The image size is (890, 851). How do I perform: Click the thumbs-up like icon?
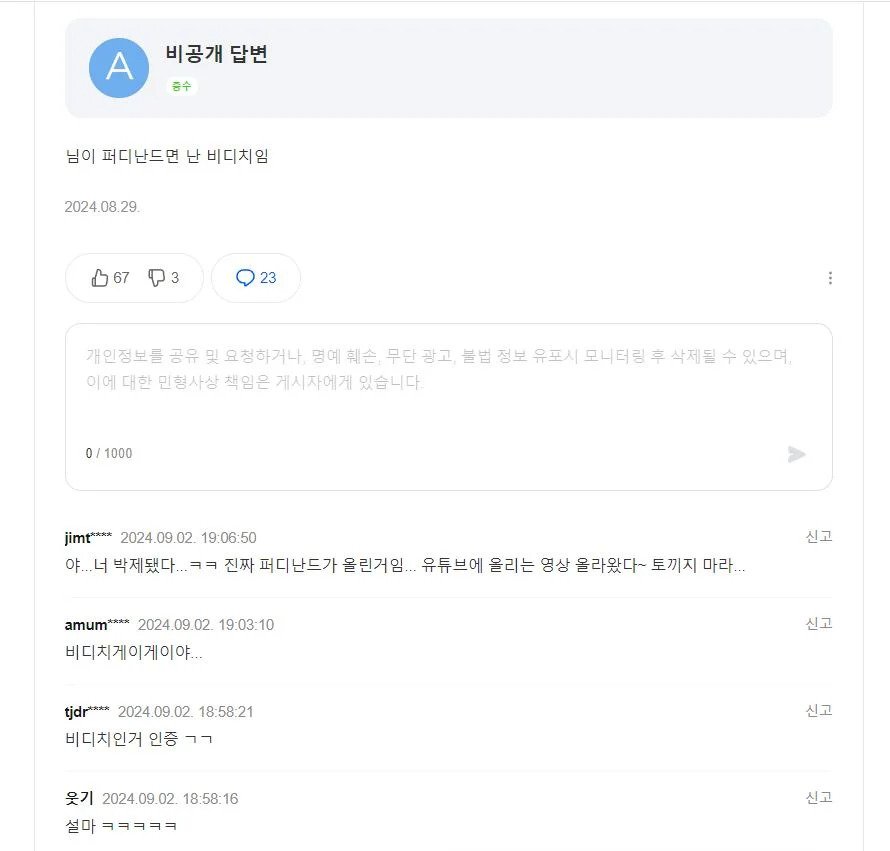coord(100,278)
